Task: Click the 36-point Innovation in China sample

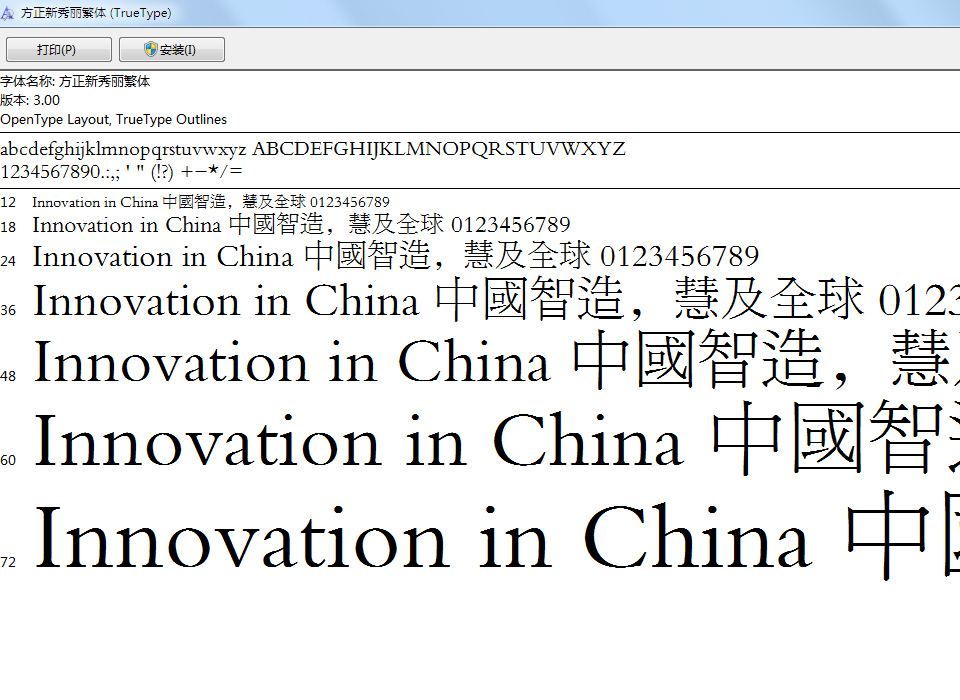Action: pos(497,299)
